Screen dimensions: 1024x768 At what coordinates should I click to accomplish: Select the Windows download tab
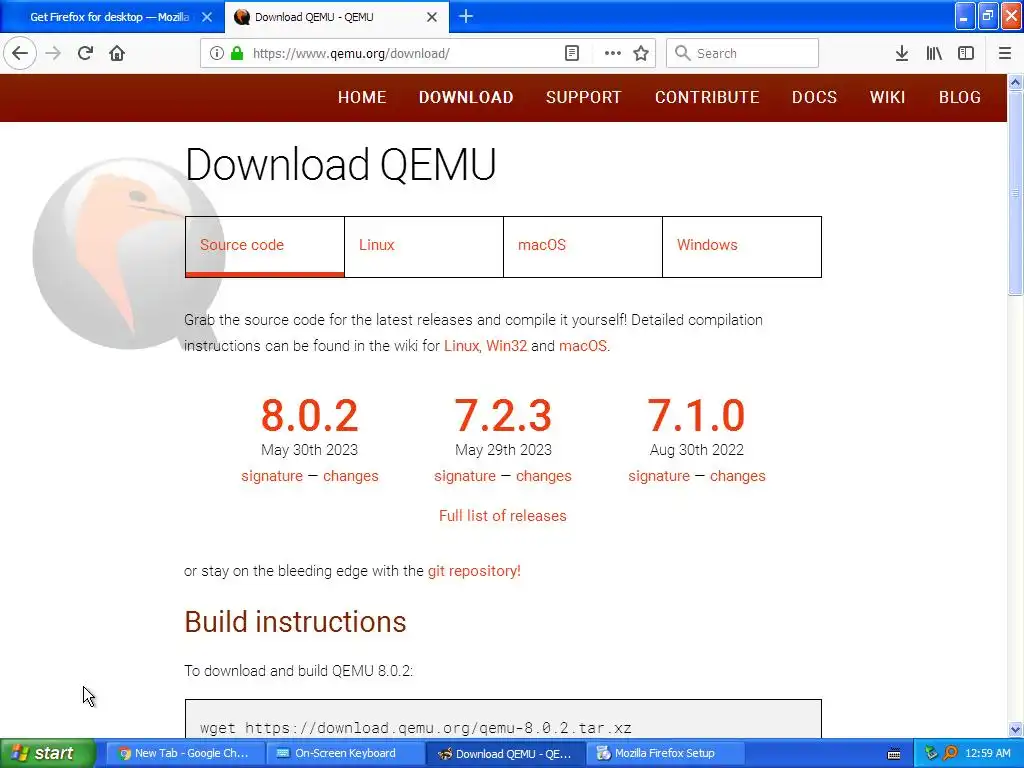click(742, 247)
